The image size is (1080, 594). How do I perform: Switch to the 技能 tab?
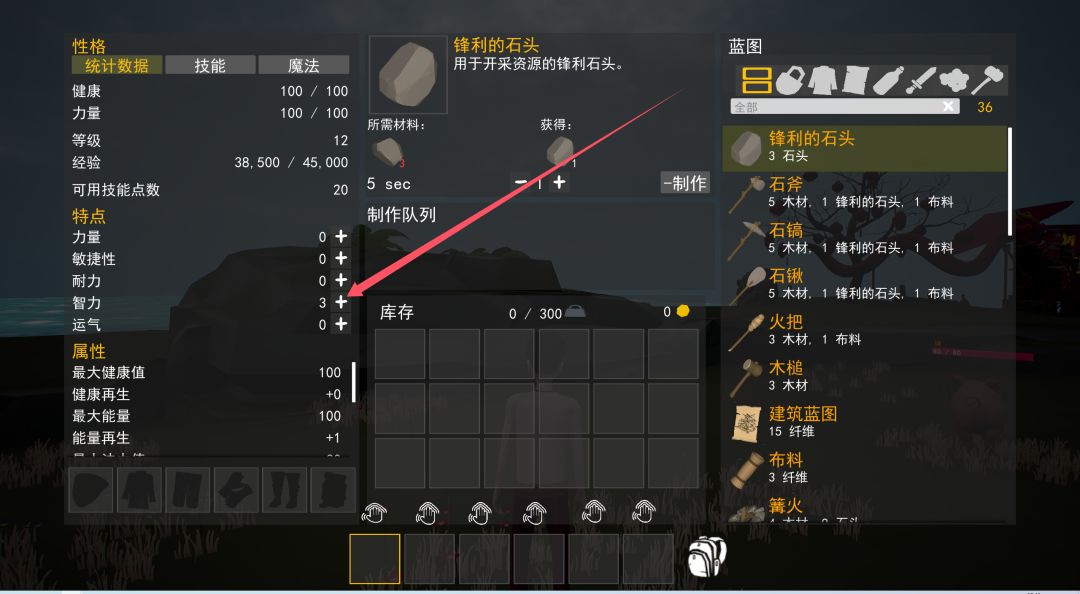click(210, 65)
